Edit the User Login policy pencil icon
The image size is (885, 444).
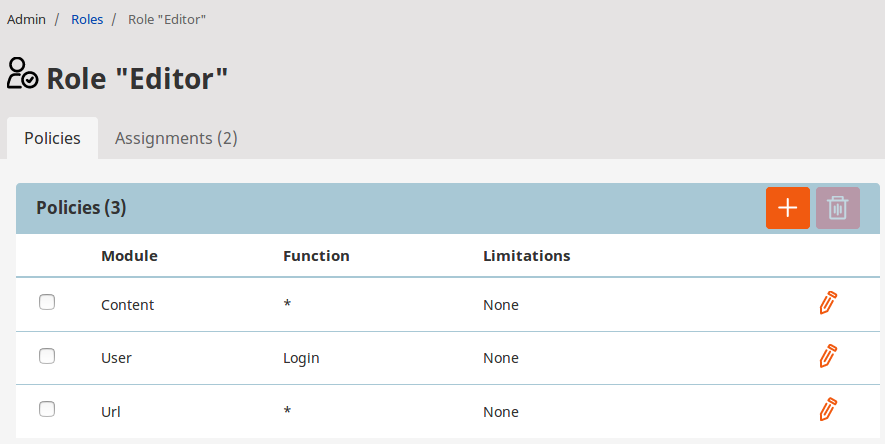[827, 356]
